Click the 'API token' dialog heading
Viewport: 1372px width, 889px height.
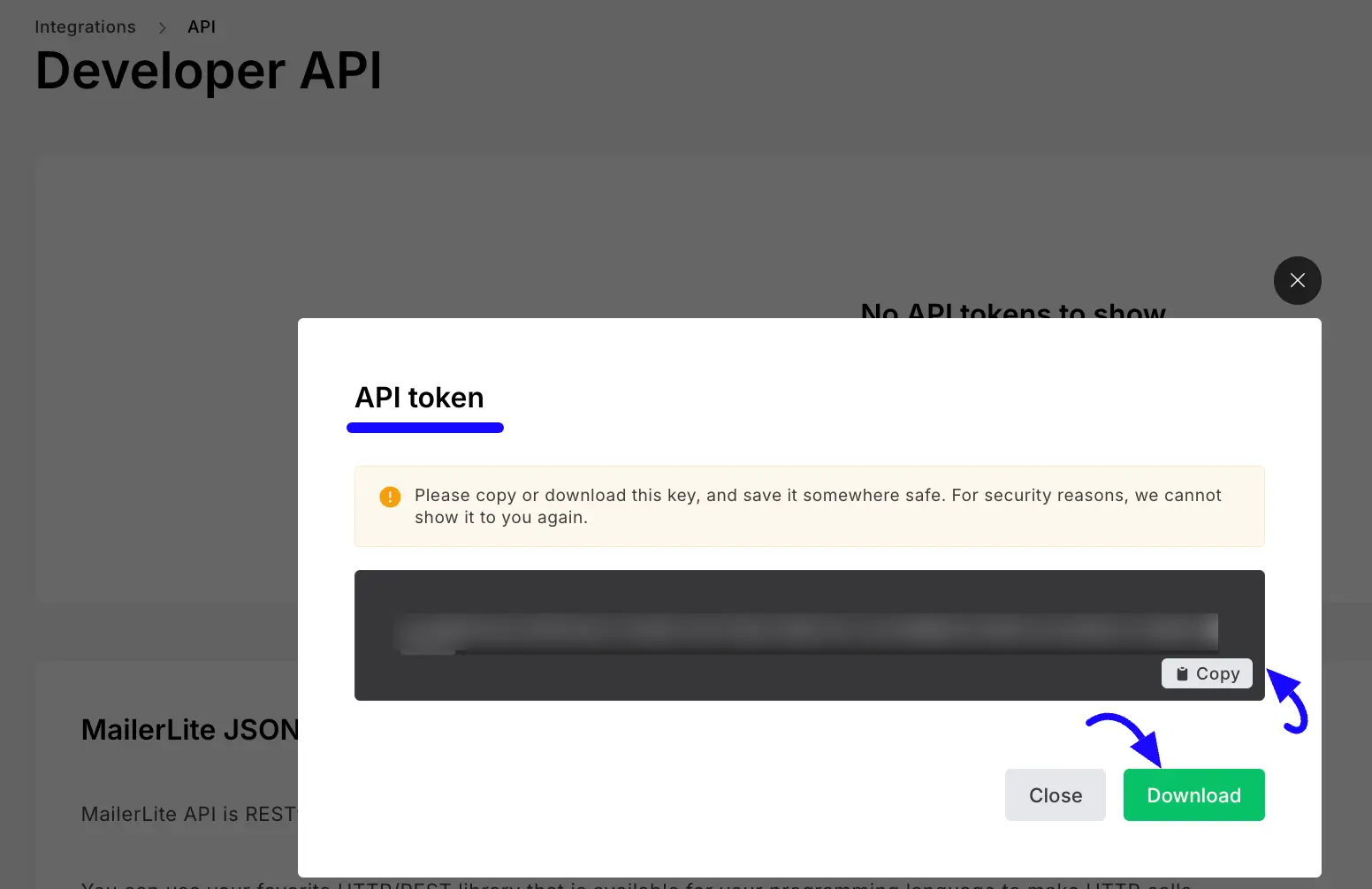(x=419, y=398)
